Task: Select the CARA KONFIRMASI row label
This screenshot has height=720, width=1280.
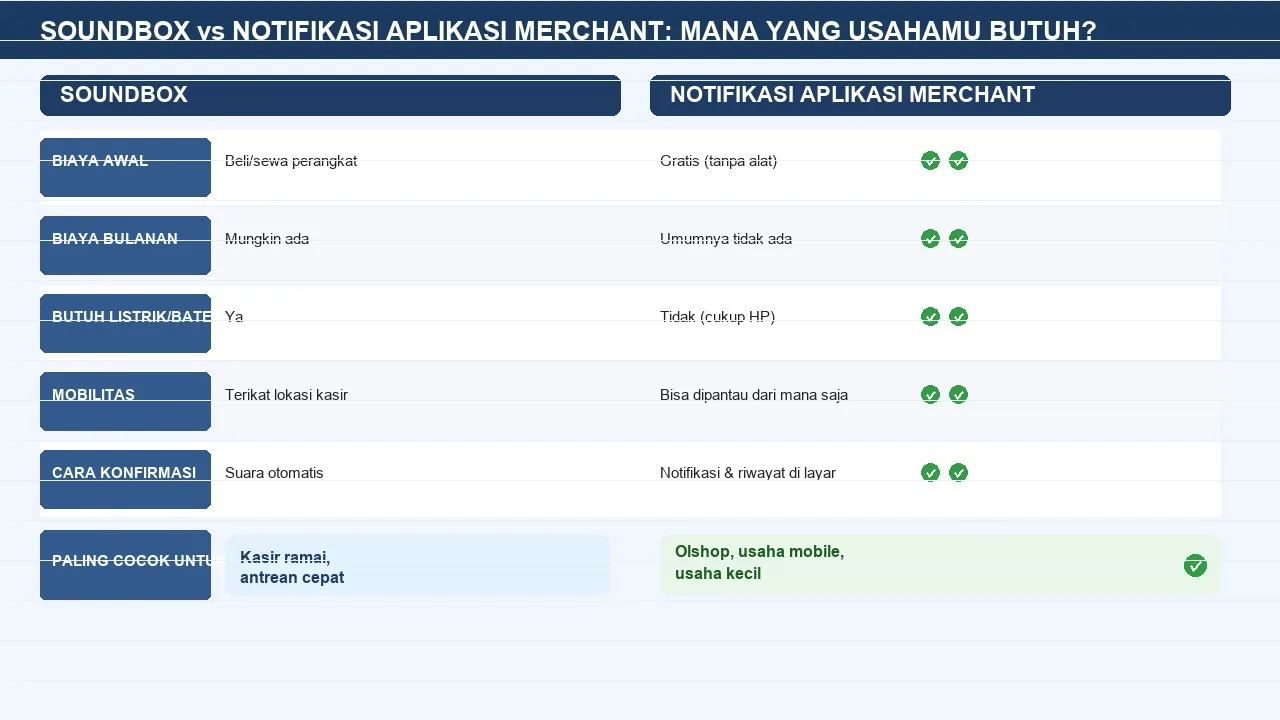Action: coord(125,479)
